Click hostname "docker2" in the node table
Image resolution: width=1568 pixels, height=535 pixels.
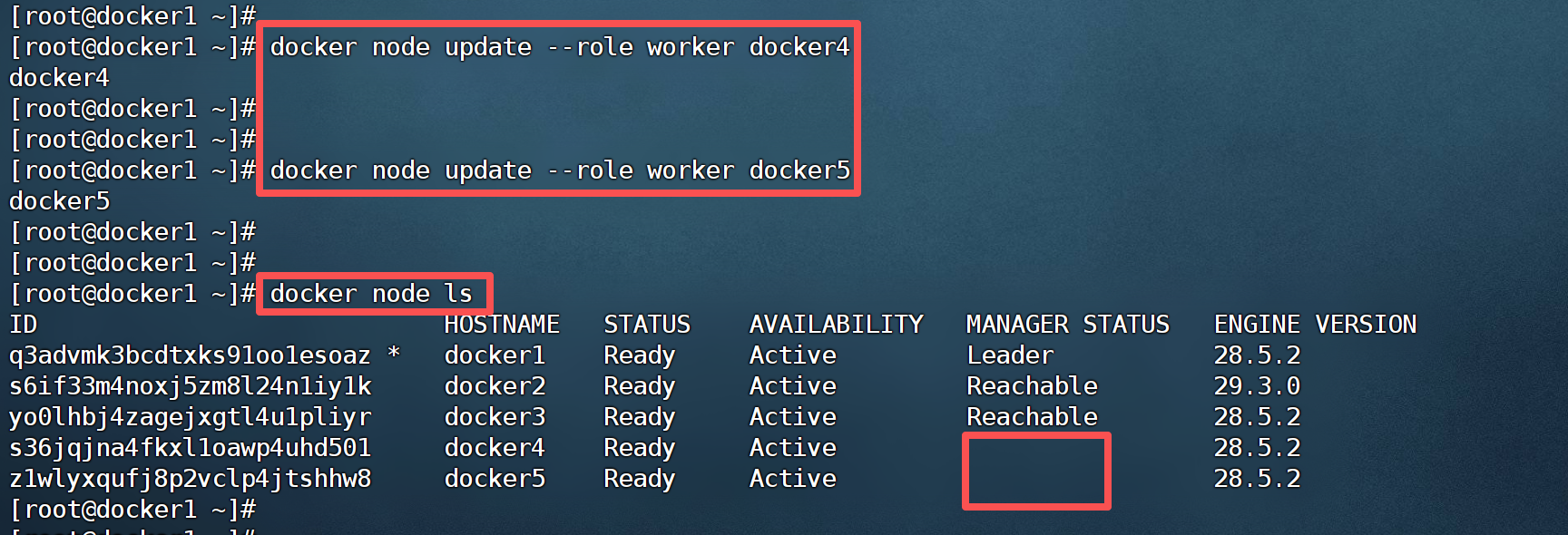pos(495,386)
